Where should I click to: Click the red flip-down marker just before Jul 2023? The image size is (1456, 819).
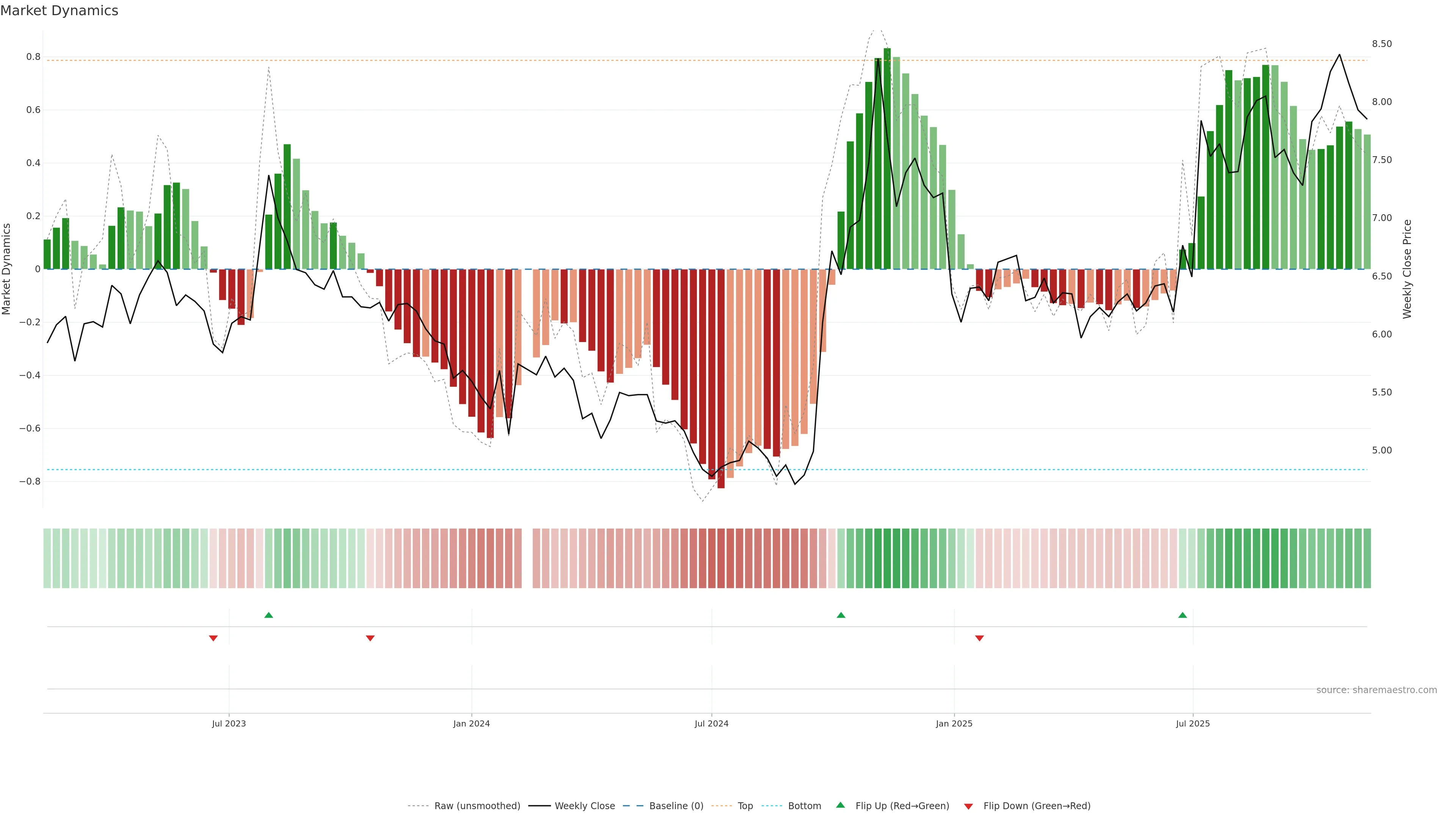coord(213,638)
